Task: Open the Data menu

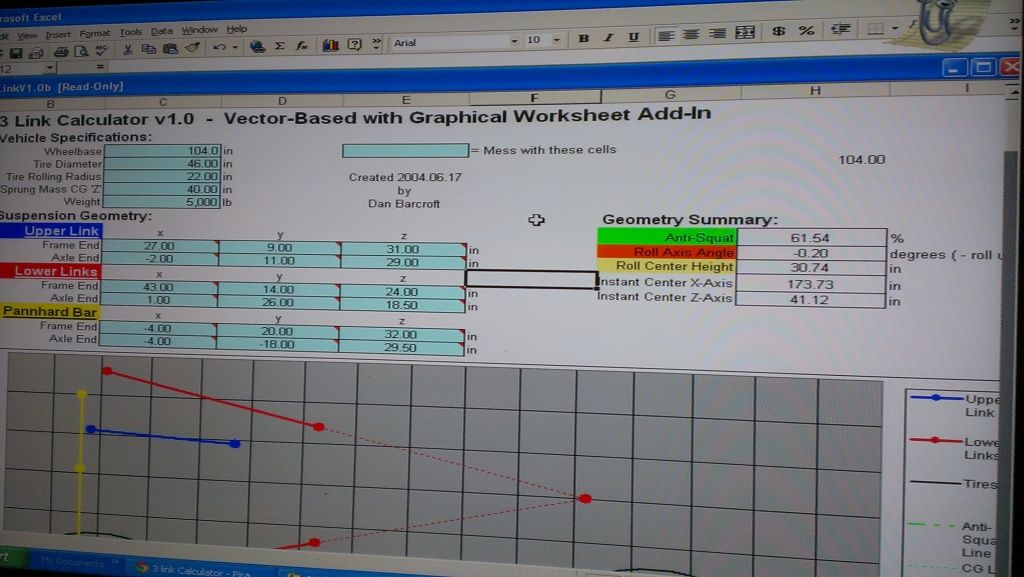Action: pos(162,32)
